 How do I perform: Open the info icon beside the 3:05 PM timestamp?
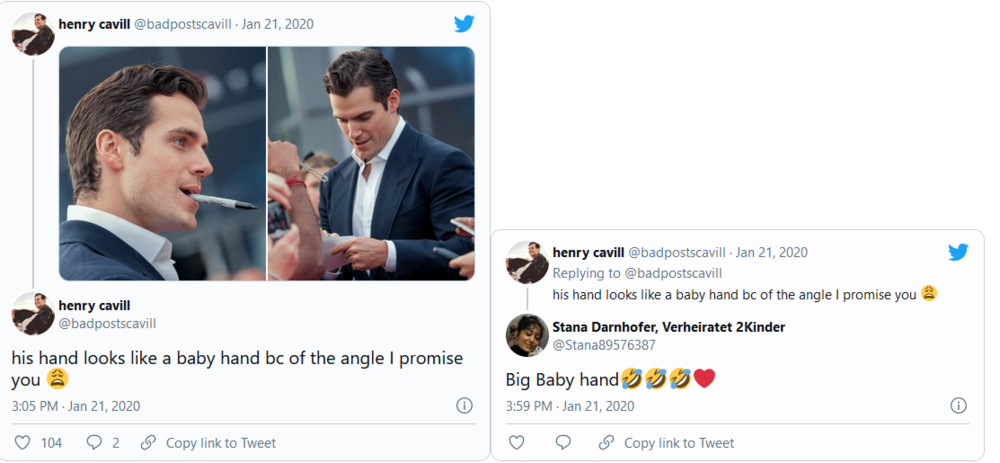pyautogui.click(x=464, y=406)
